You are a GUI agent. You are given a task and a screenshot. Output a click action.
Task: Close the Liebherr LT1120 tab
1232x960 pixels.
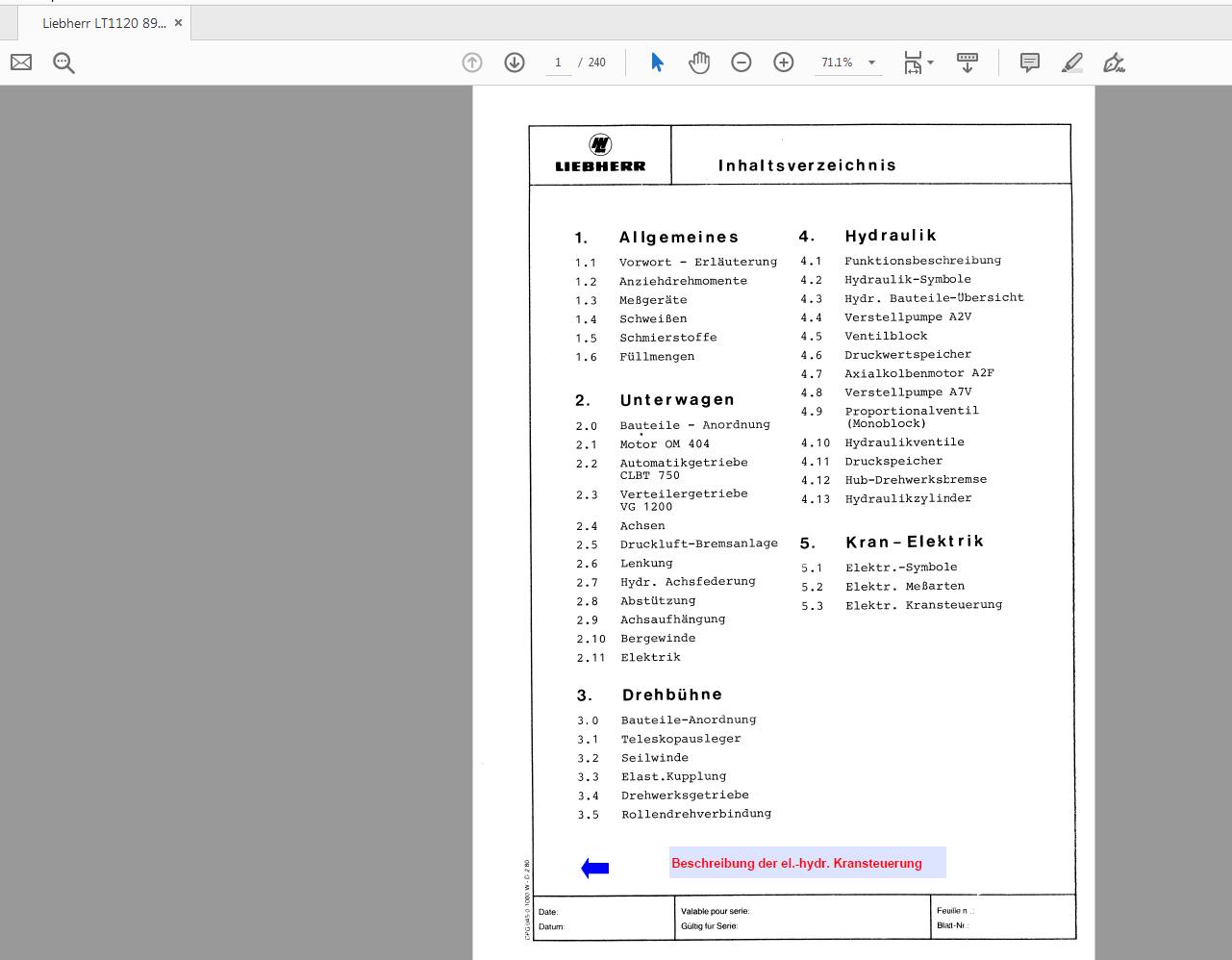pyautogui.click(x=178, y=22)
